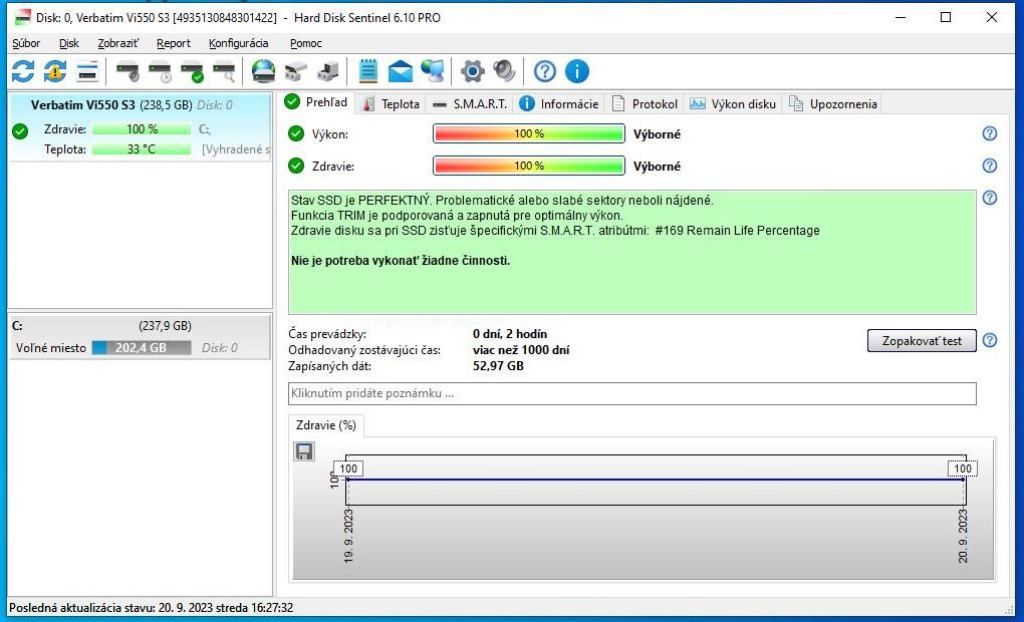Viewport: 1024px width, 622px height.
Task: Click the blue refresh arrows toolbar icon
Action: pyautogui.click(x=22, y=71)
